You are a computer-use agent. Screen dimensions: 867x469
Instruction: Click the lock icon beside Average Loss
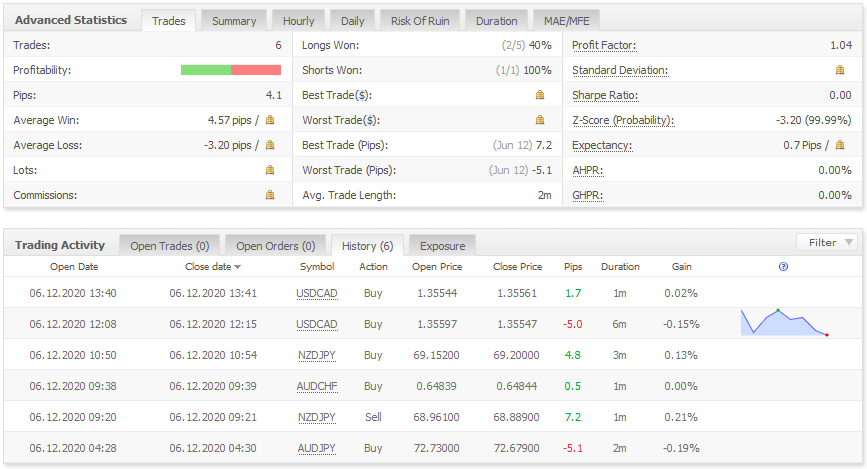tap(269, 145)
